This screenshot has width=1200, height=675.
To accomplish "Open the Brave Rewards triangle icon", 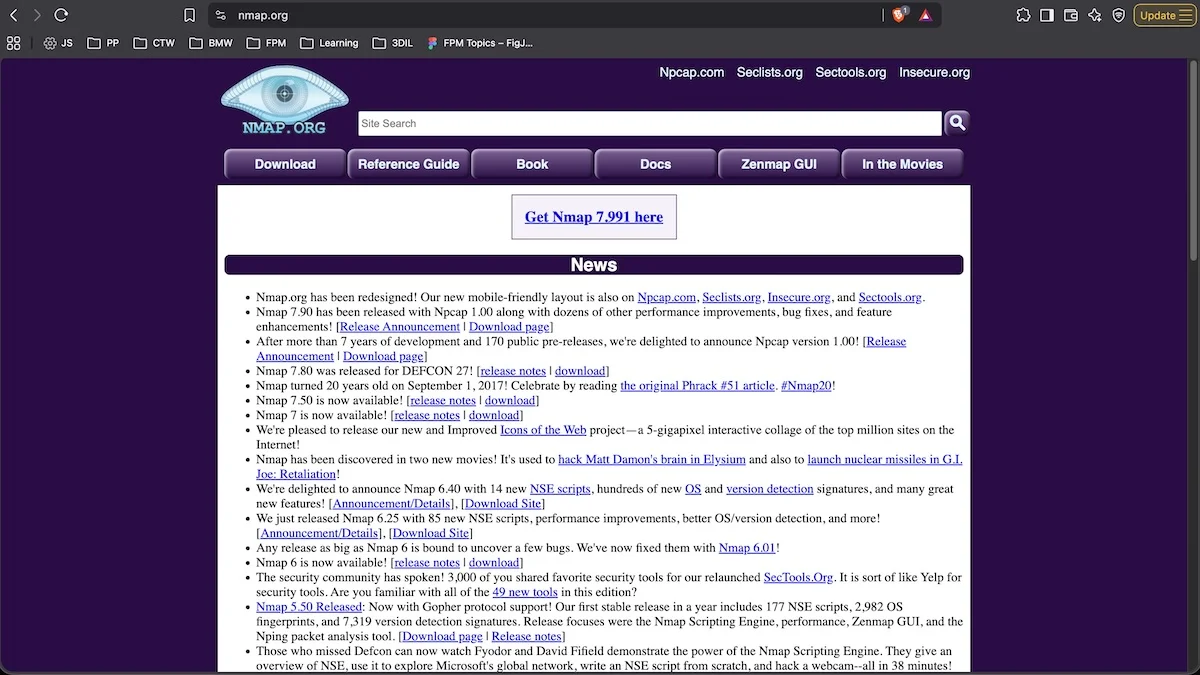I will (x=926, y=15).
